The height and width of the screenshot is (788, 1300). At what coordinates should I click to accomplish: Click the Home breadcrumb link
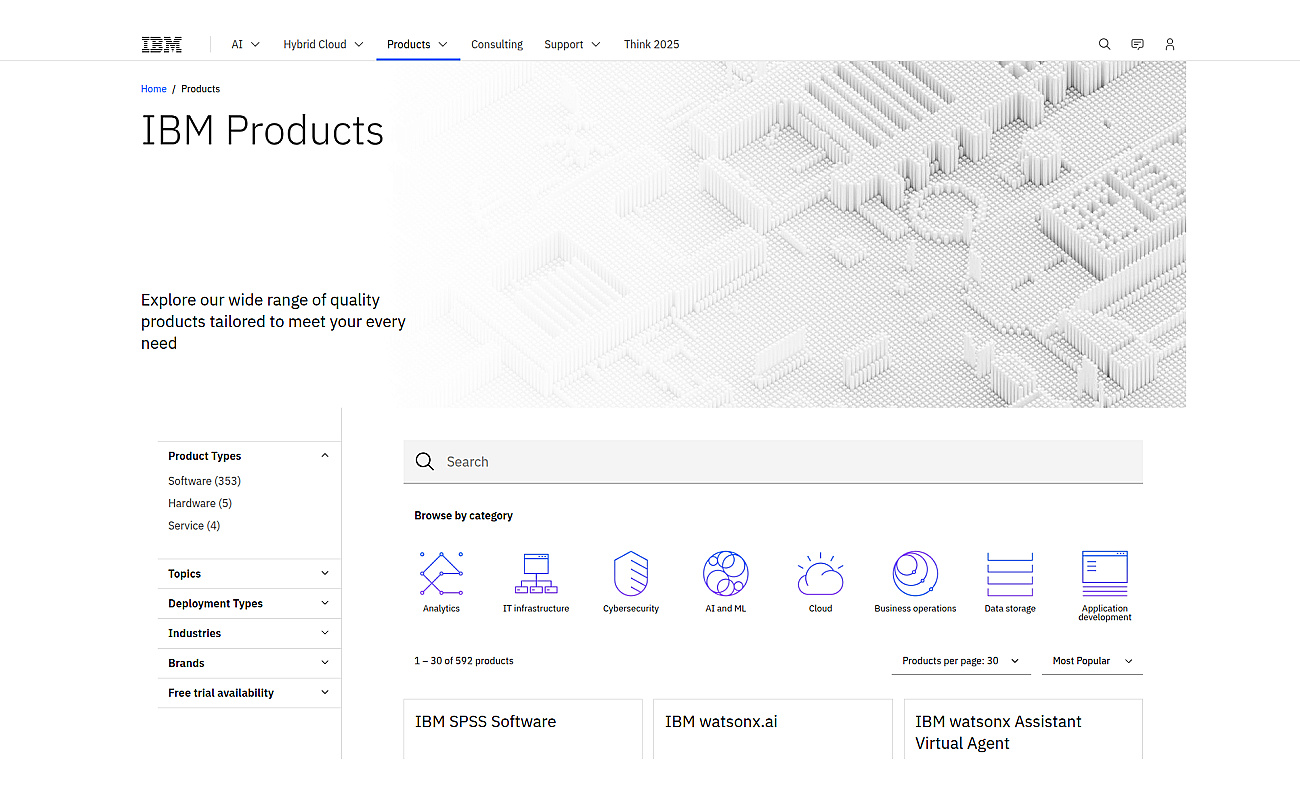154,89
